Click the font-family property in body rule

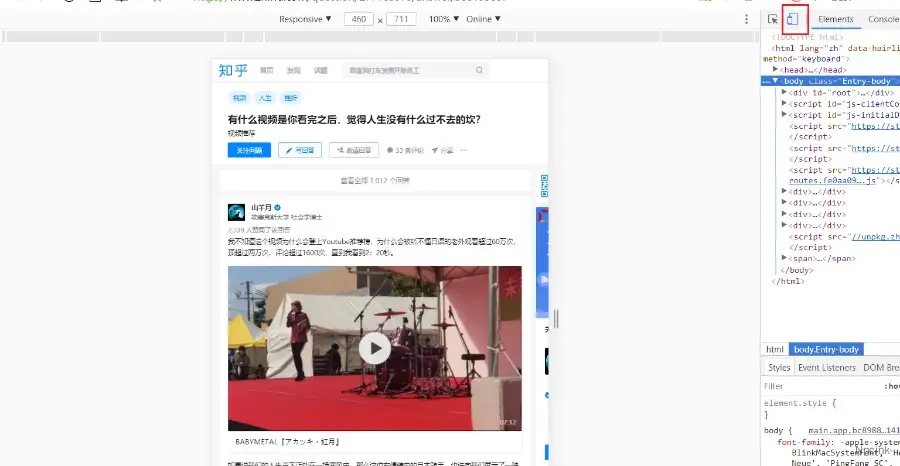[804, 442]
